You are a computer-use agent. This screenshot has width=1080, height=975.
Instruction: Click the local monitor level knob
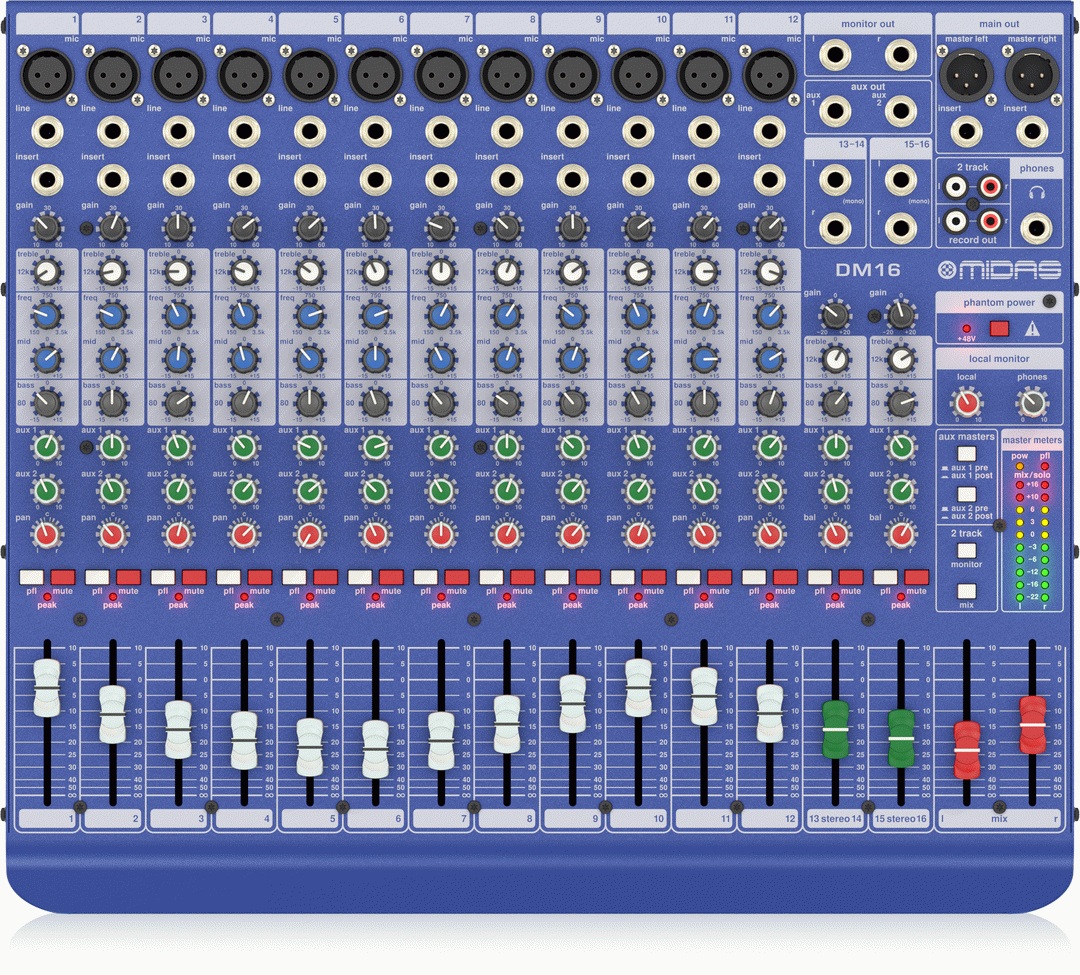pyautogui.click(x=965, y=403)
